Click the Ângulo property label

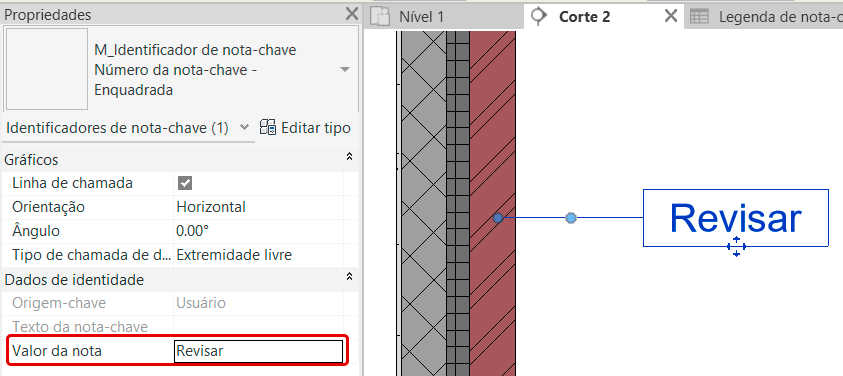[35, 231]
